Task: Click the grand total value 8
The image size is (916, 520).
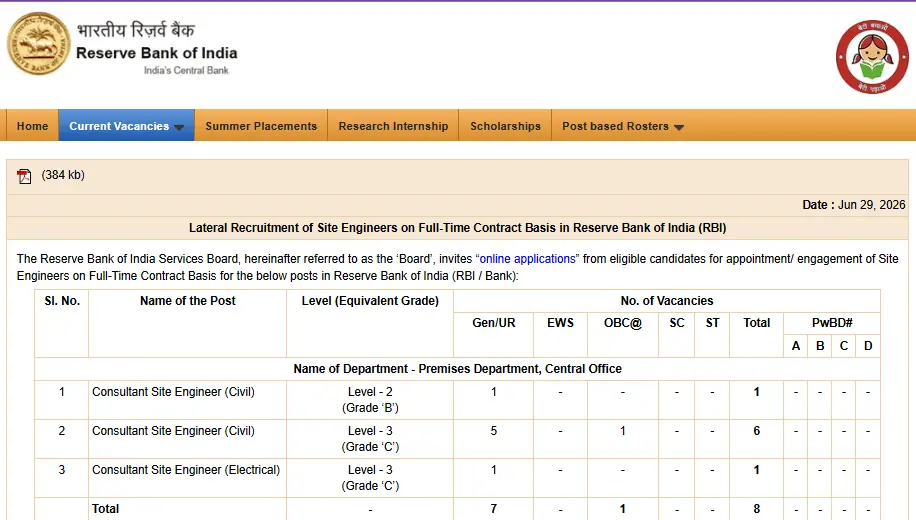Action: coord(757,509)
